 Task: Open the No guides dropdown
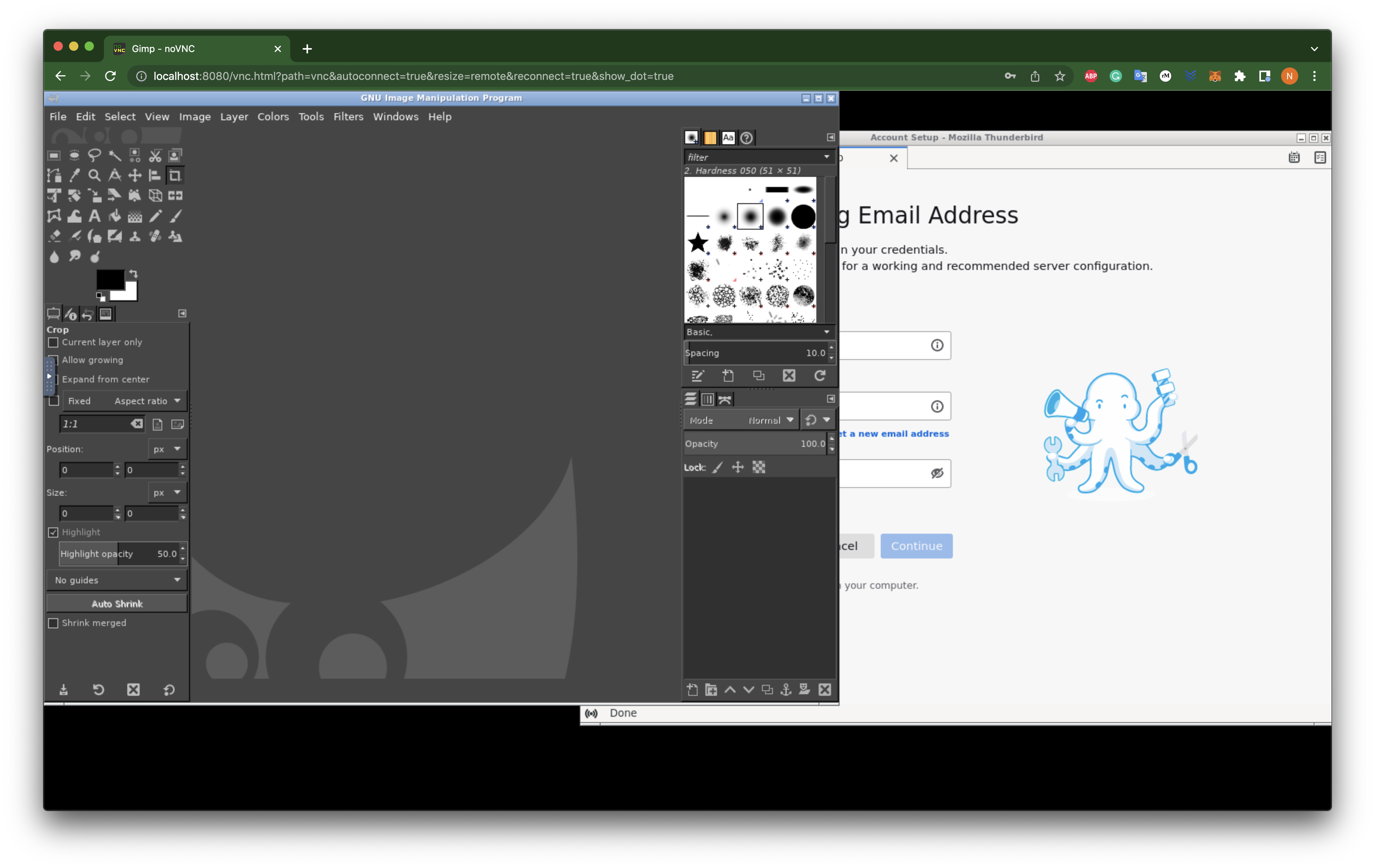point(117,580)
